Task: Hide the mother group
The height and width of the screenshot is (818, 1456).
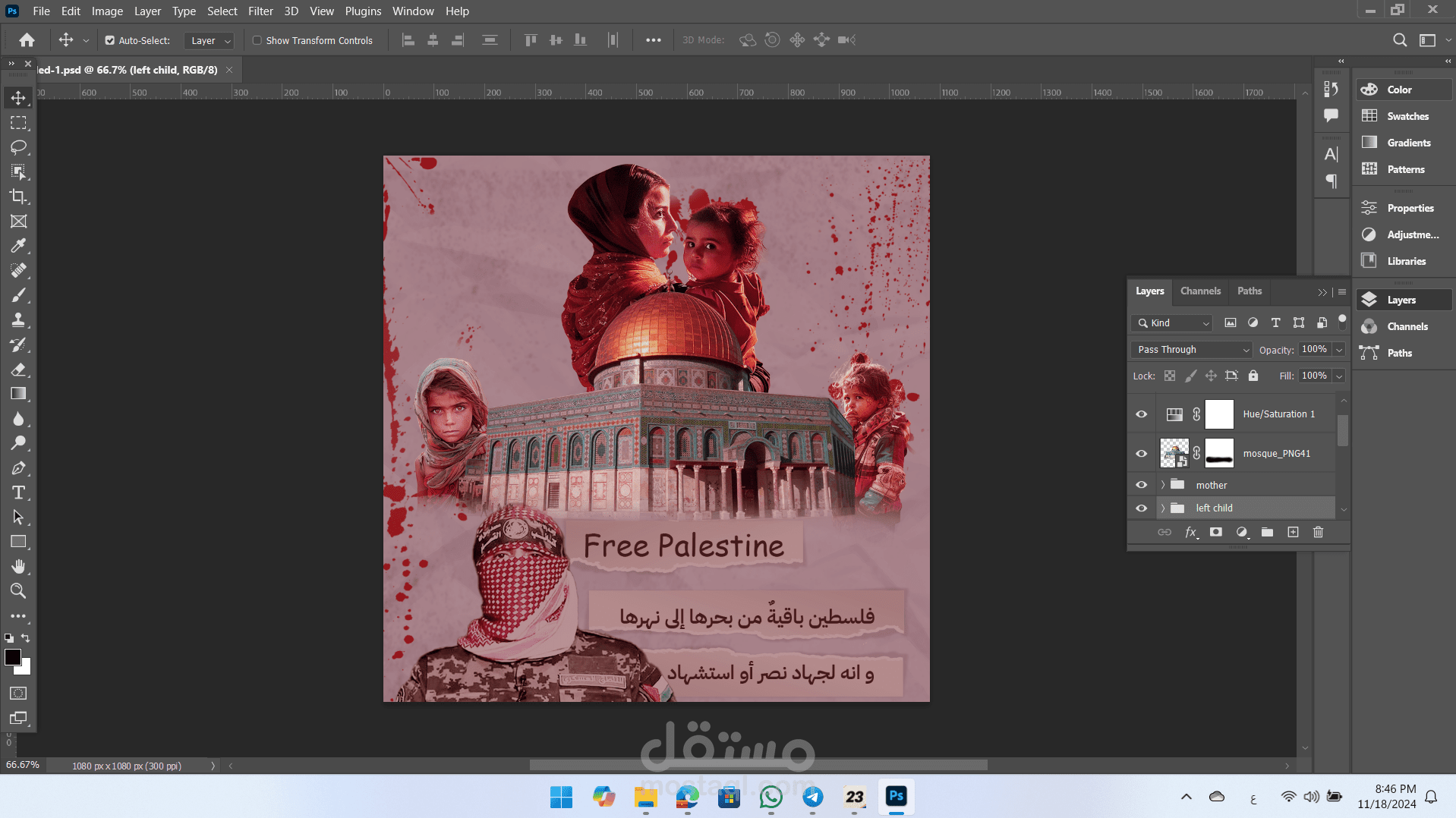Action: click(x=1141, y=485)
